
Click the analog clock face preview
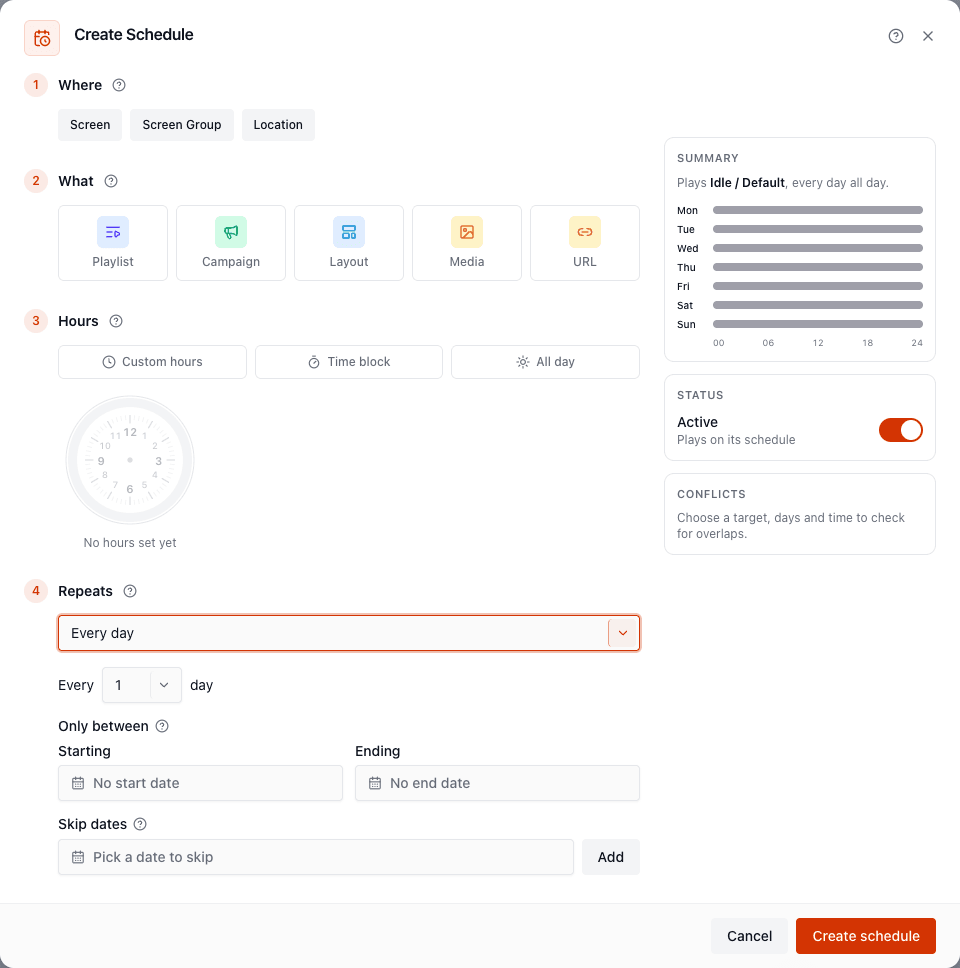(130, 460)
